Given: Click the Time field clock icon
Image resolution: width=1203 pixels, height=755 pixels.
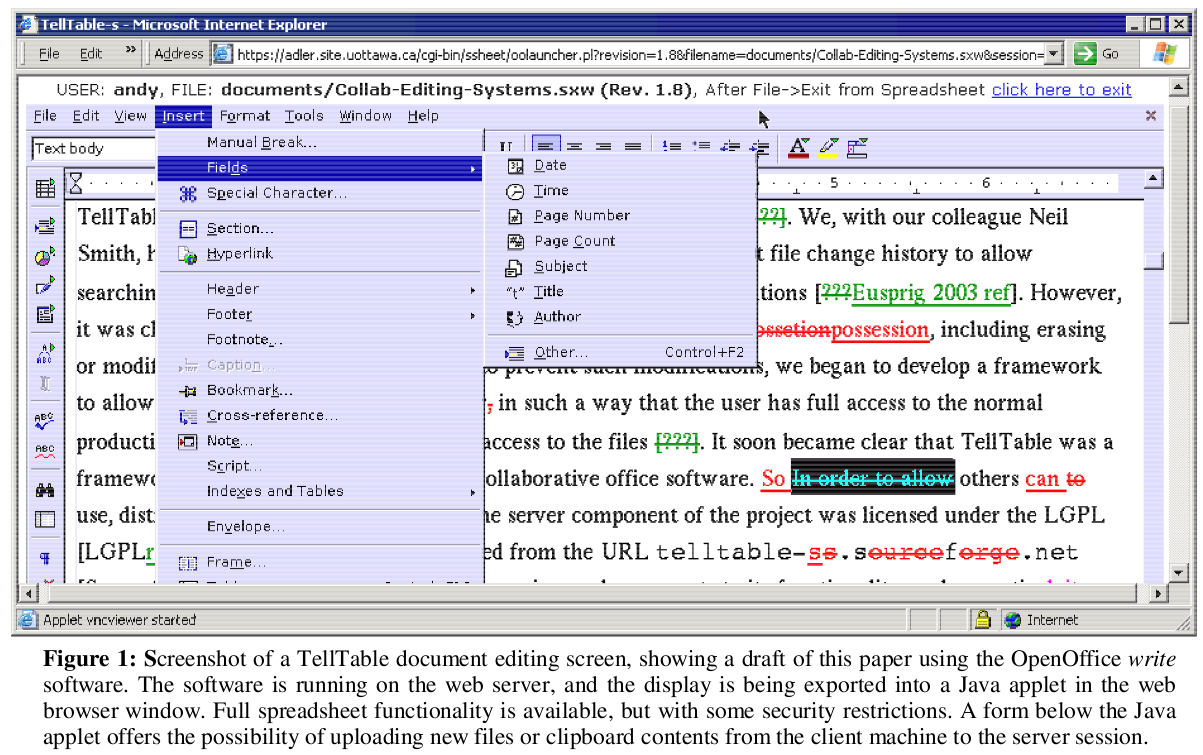Looking at the screenshot, I should point(516,191).
